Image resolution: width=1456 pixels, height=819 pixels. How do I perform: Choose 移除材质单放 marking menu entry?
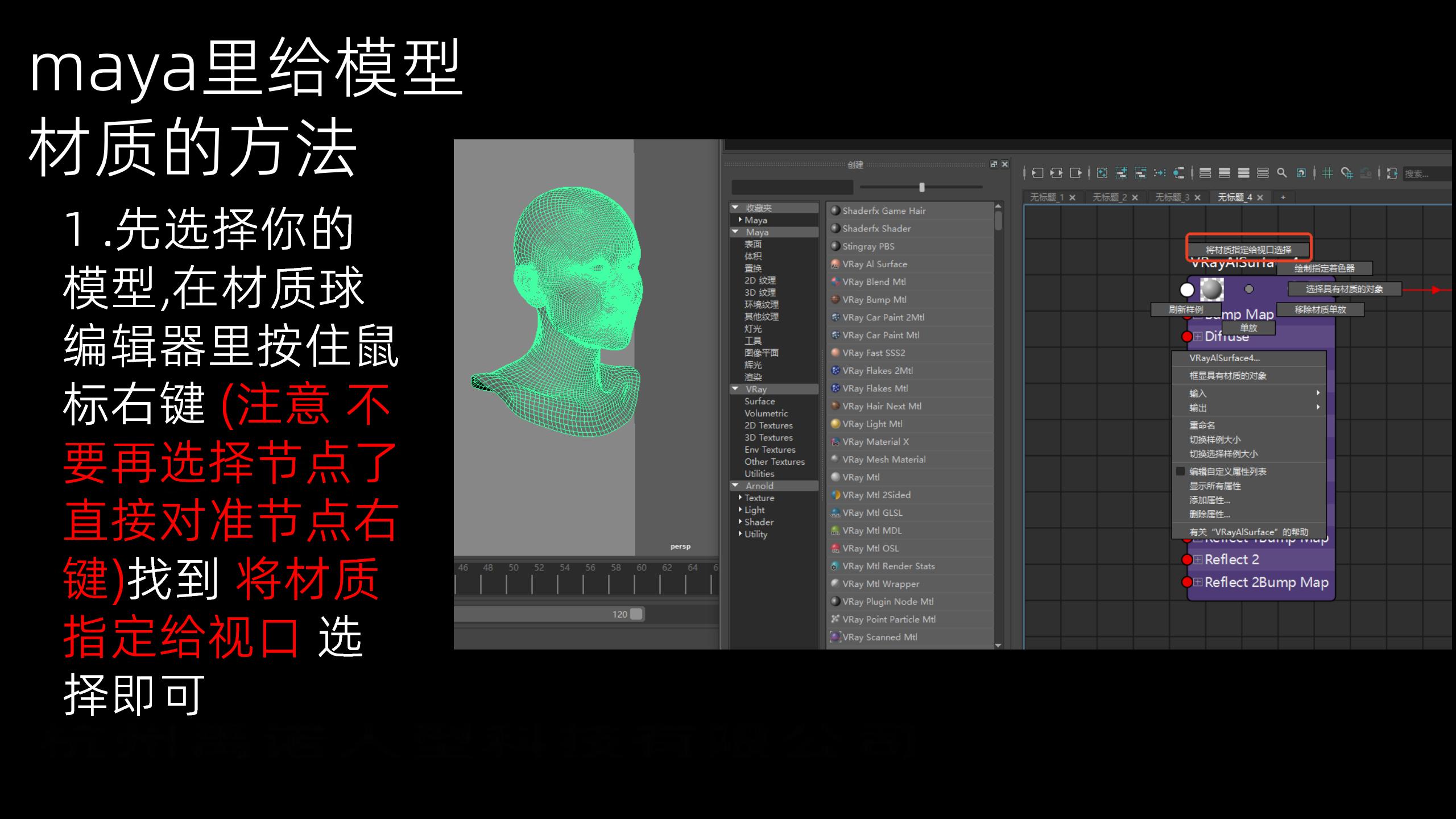(1320, 309)
